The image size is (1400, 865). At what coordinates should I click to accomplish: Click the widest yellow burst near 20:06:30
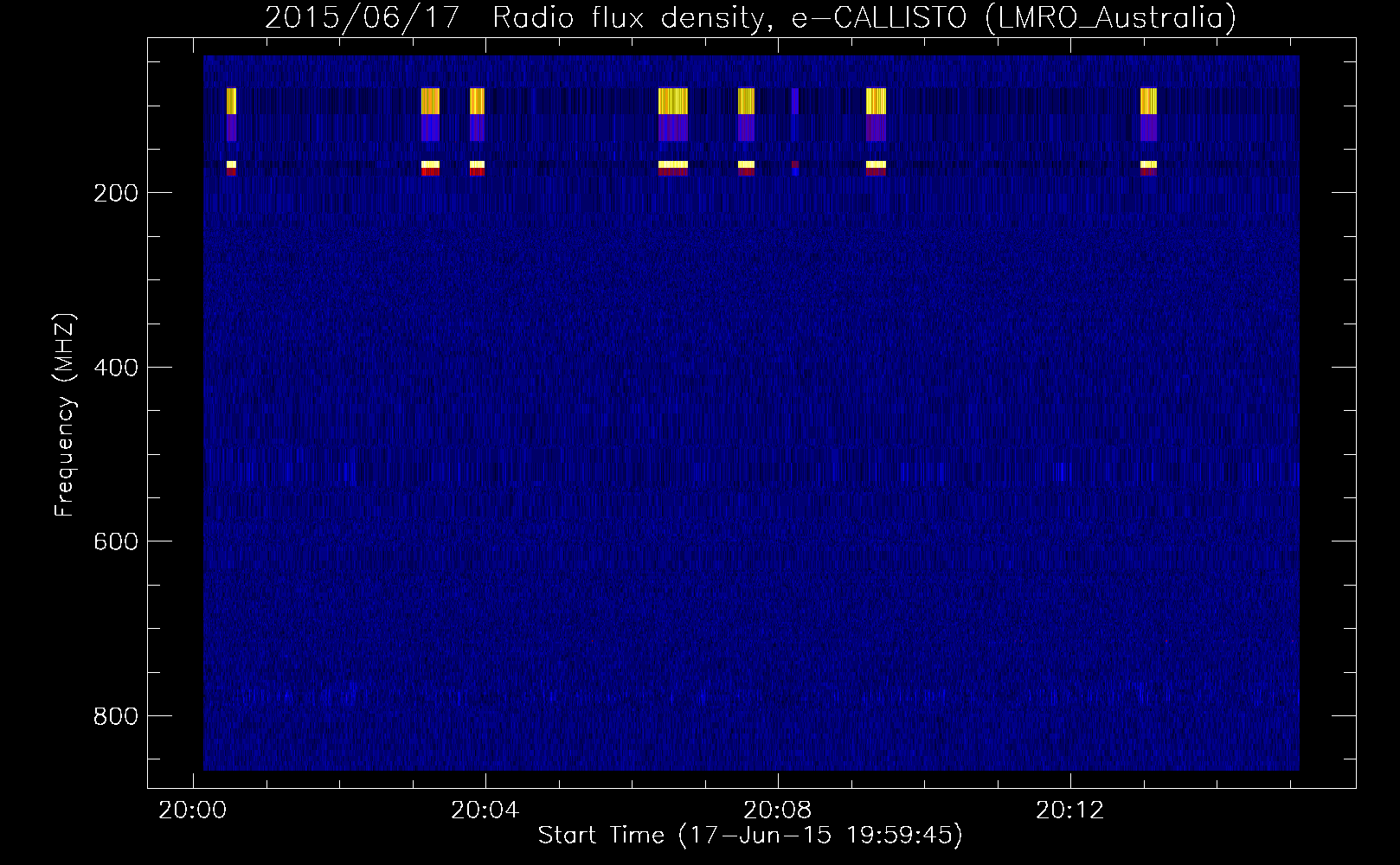673,101
